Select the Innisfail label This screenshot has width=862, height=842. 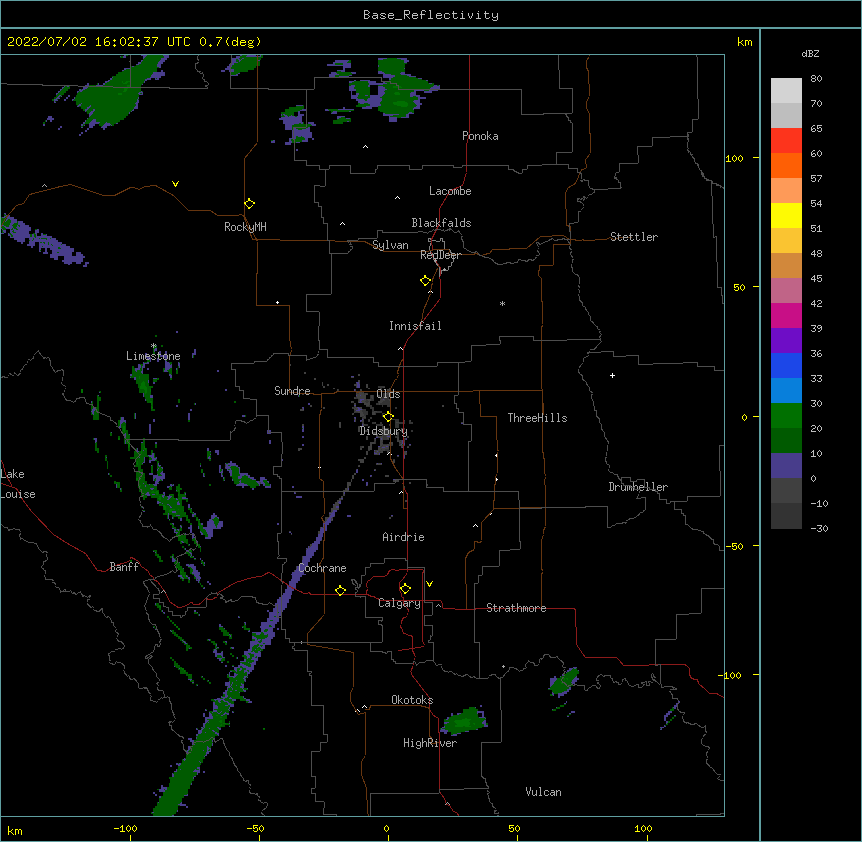pyautogui.click(x=415, y=326)
